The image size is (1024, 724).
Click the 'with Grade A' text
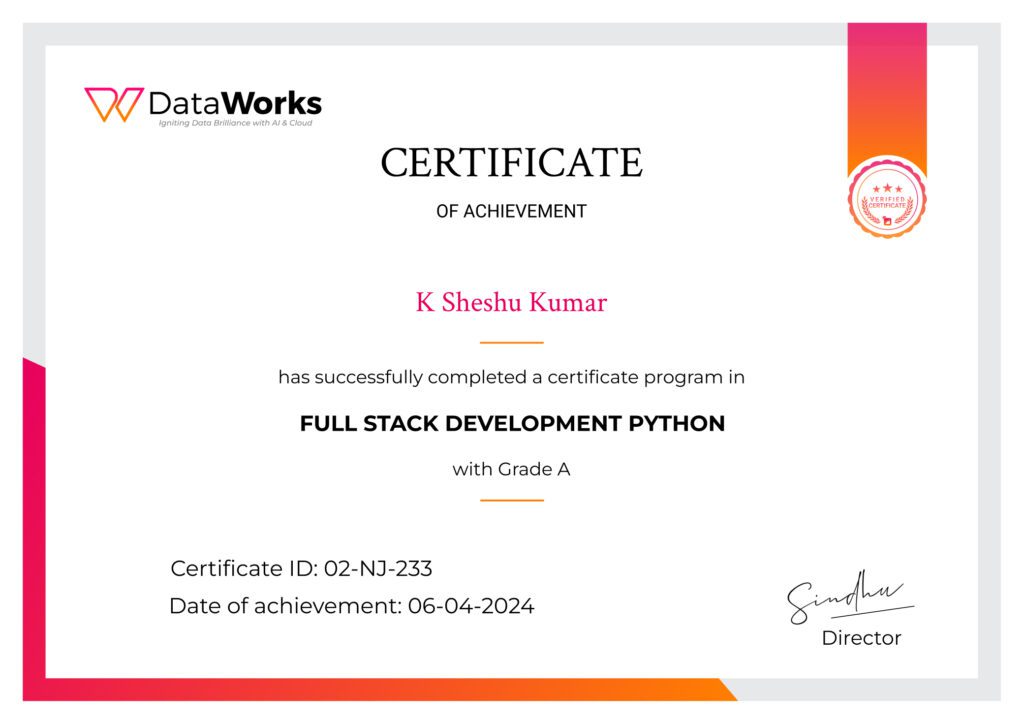tap(511, 469)
